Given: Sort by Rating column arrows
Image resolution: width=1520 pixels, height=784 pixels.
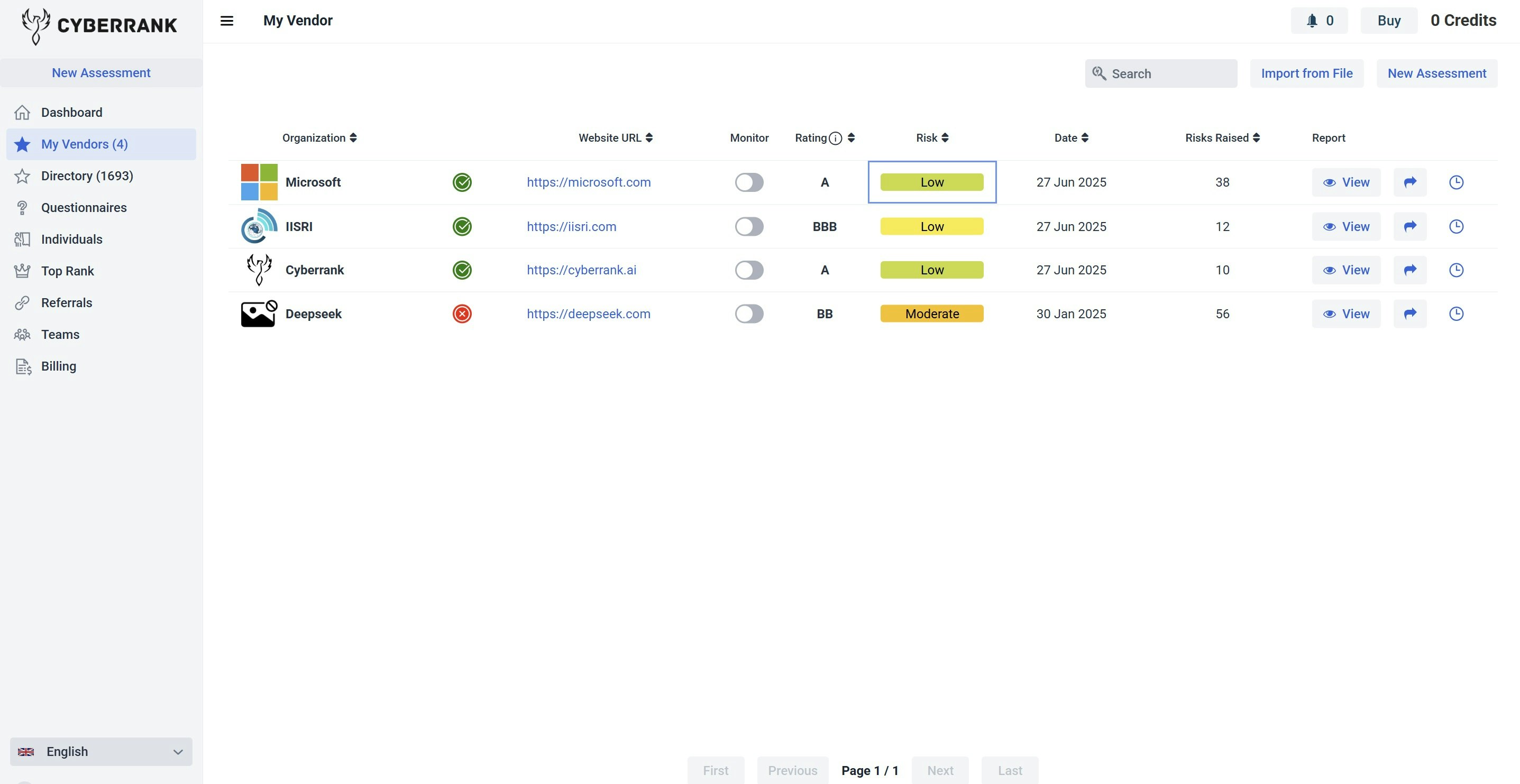Looking at the screenshot, I should 851,138.
